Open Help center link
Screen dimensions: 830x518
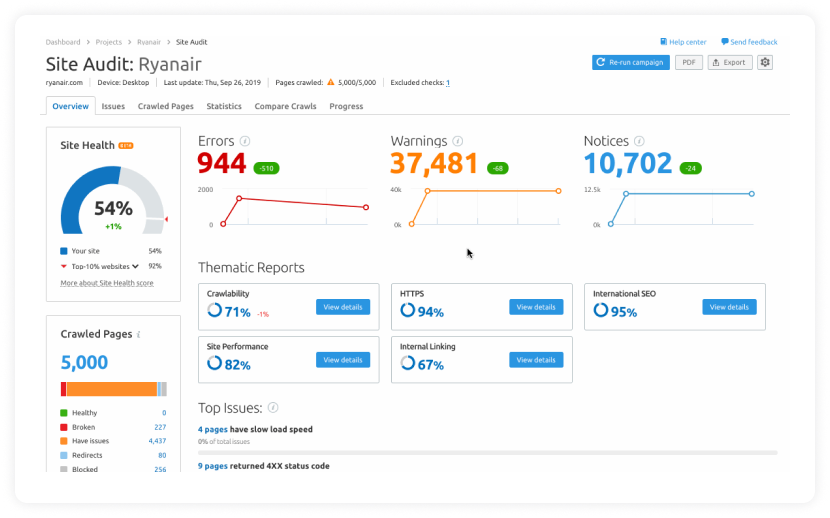[688, 42]
